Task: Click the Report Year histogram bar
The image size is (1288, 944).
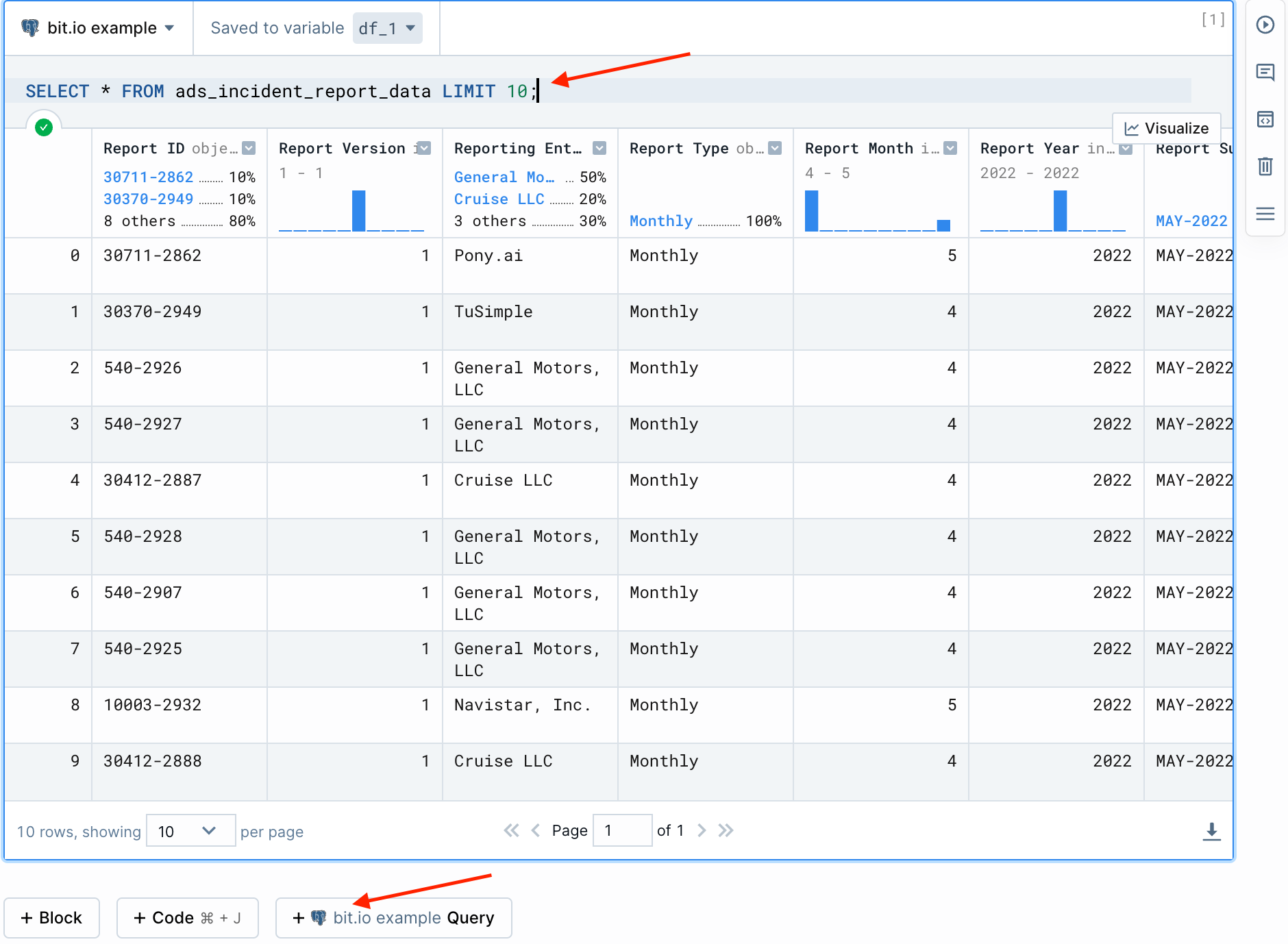Action: point(1060,210)
